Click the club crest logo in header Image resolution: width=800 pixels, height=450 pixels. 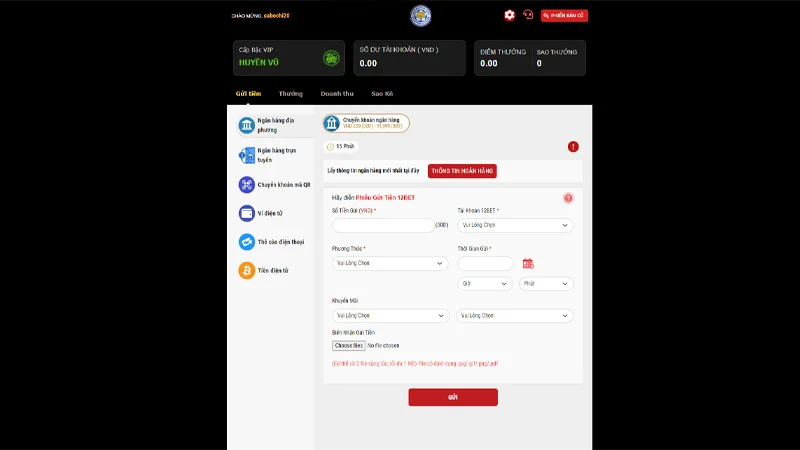(x=421, y=16)
